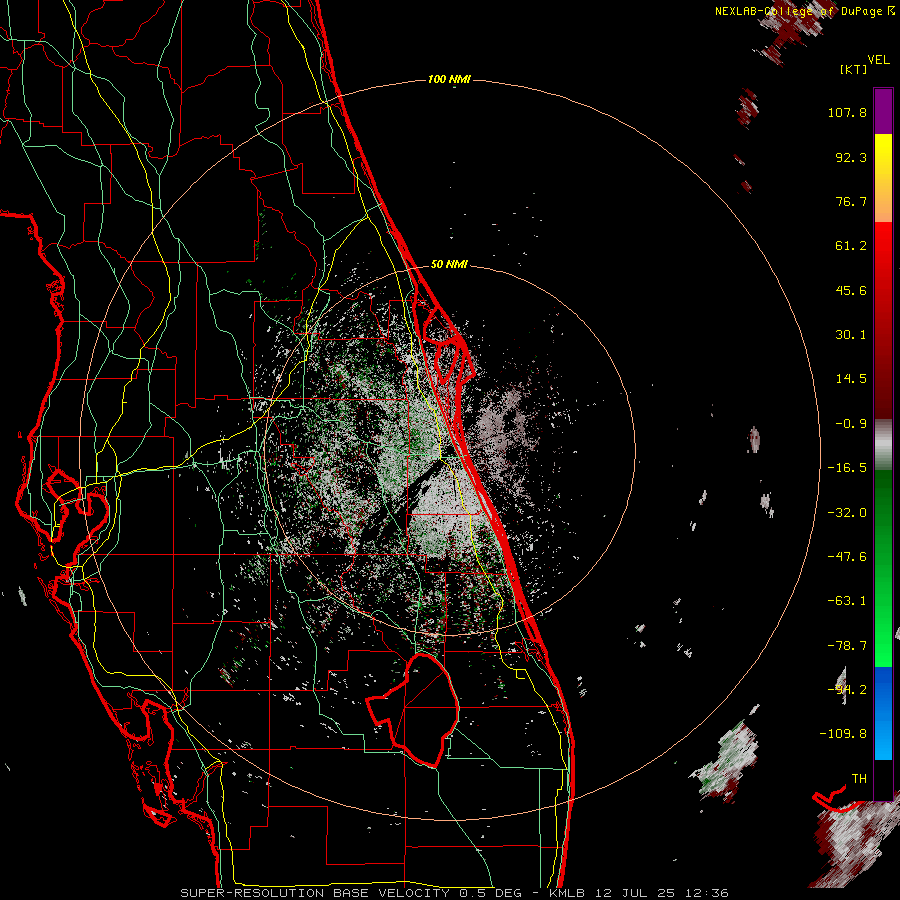The image size is (900, 900).
Task: Click the Lake Okeechobee outline on map
Action: point(415,709)
